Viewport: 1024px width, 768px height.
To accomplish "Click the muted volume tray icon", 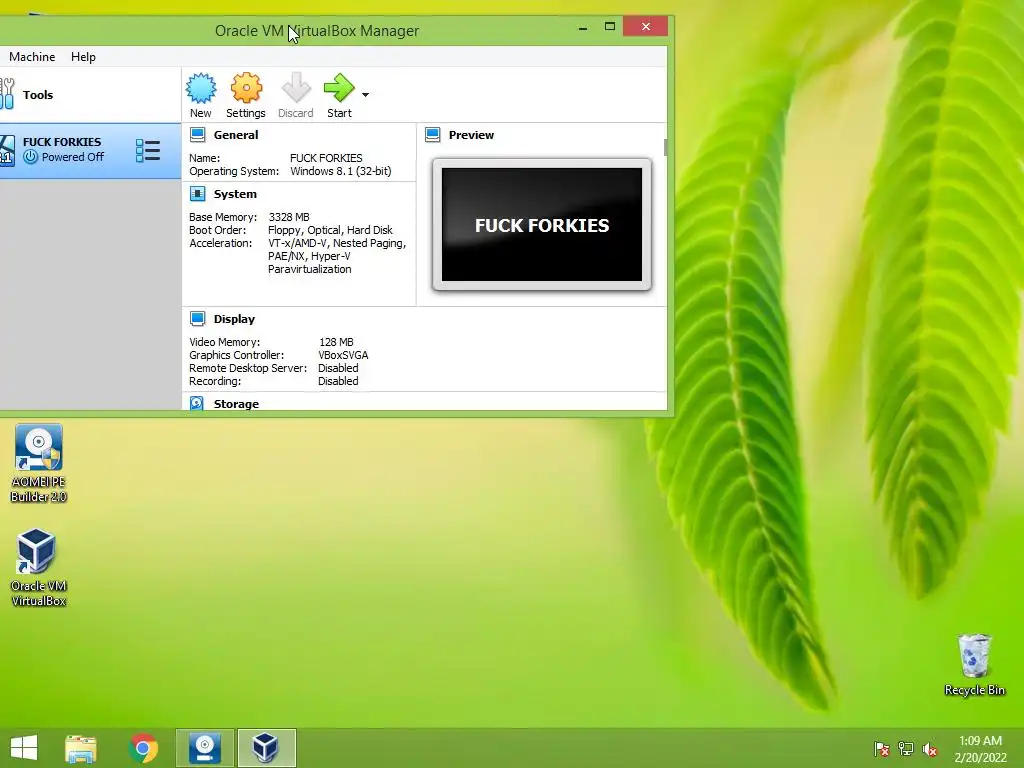I will pyautogui.click(x=930, y=748).
